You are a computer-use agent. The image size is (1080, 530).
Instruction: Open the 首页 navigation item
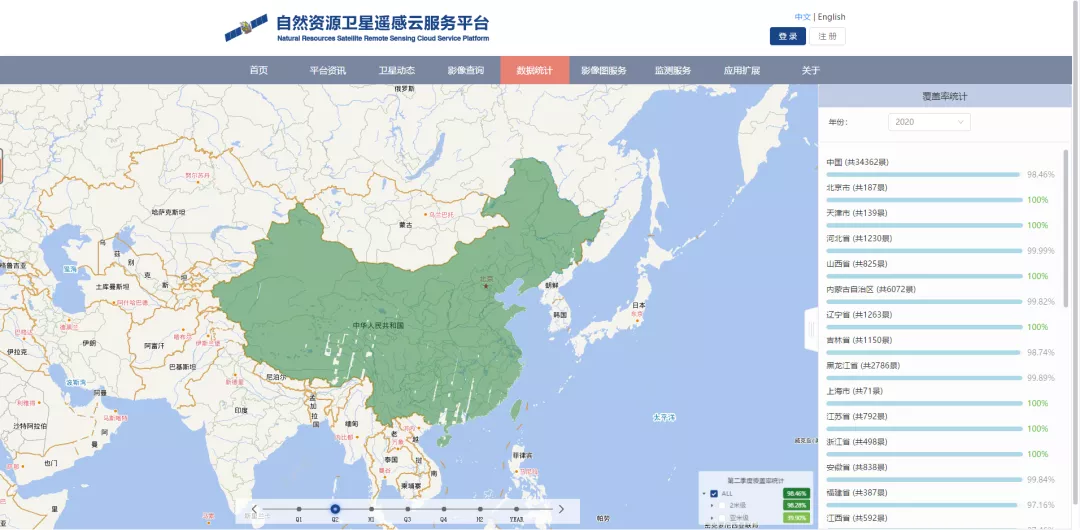click(259, 70)
